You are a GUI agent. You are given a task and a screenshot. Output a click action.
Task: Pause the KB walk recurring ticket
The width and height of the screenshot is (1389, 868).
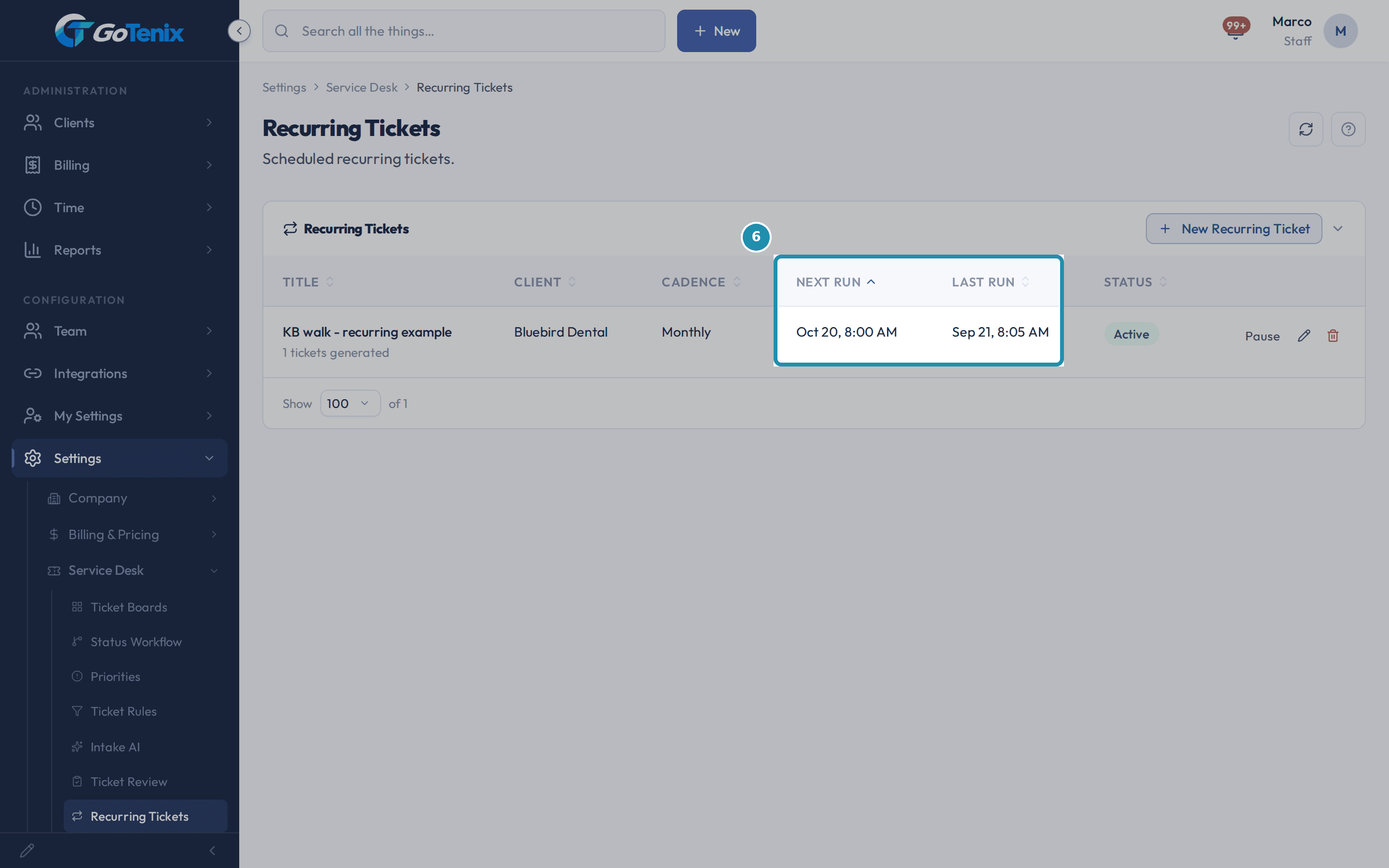pyautogui.click(x=1262, y=337)
